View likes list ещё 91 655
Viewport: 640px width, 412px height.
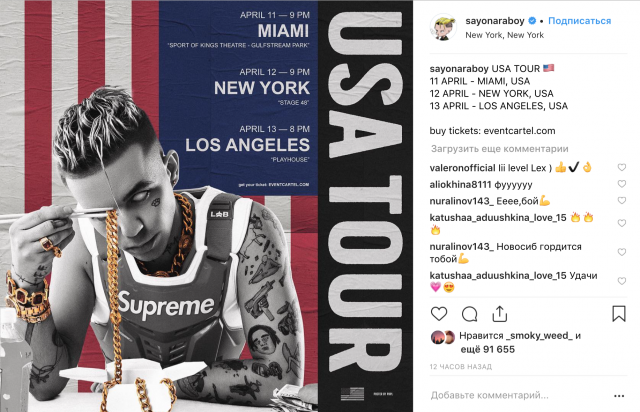tap(488, 350)
